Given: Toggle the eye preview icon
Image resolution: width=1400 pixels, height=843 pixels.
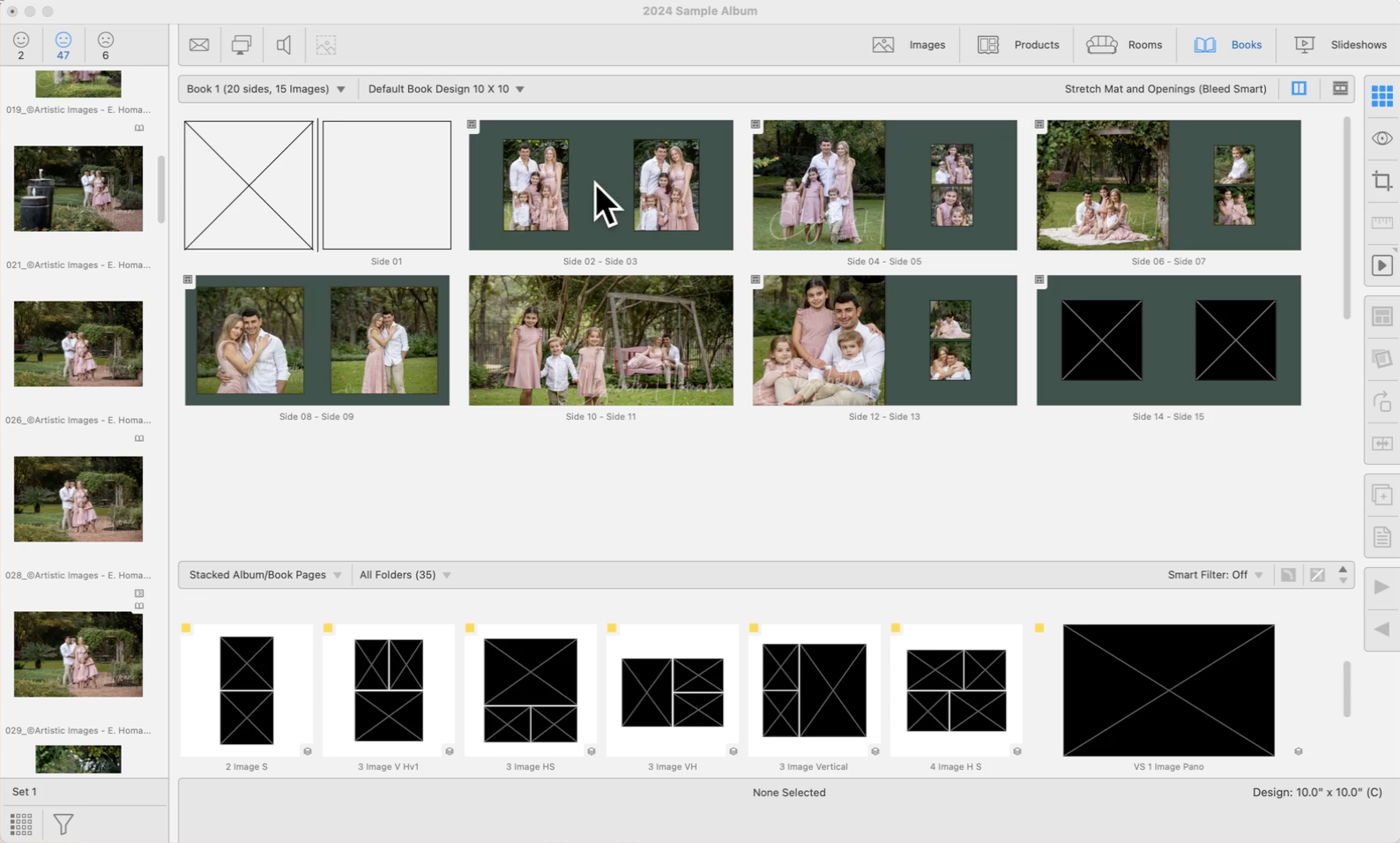Looking at the screenshot, I should (1381, 138).
